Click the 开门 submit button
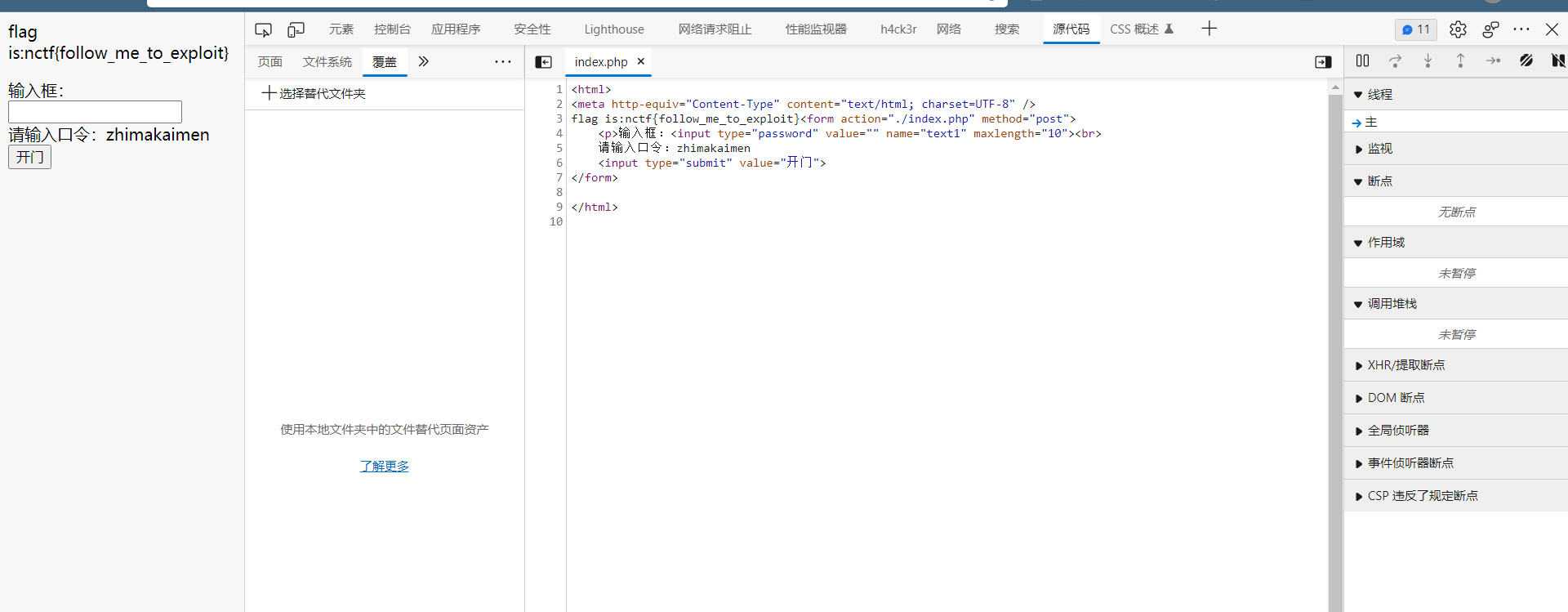Viewport: 1568px width, 612px height. (x=29, y=157)
